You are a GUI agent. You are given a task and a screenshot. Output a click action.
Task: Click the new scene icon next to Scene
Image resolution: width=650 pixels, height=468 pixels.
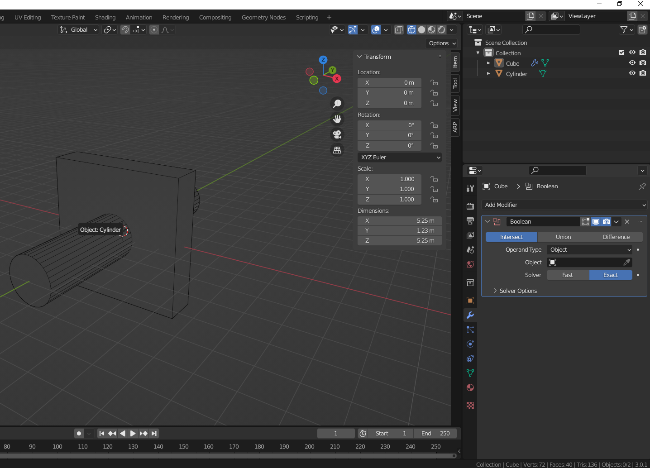pyautogui.click(x=531, y=16)
